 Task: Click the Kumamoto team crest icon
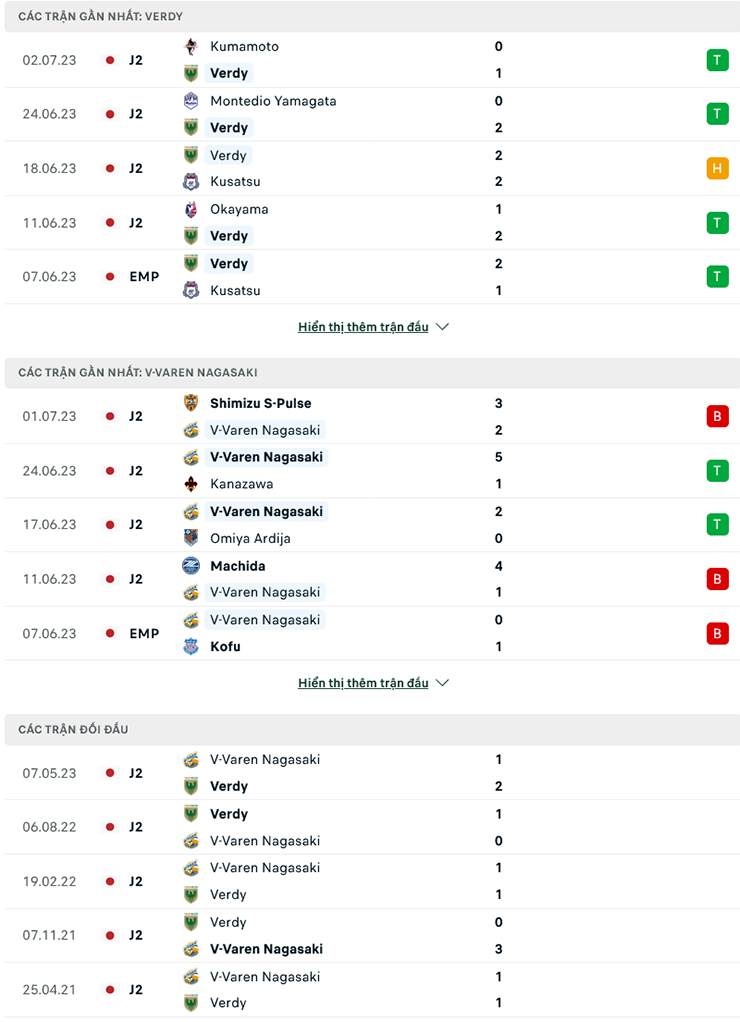click(x=191, y=46)
